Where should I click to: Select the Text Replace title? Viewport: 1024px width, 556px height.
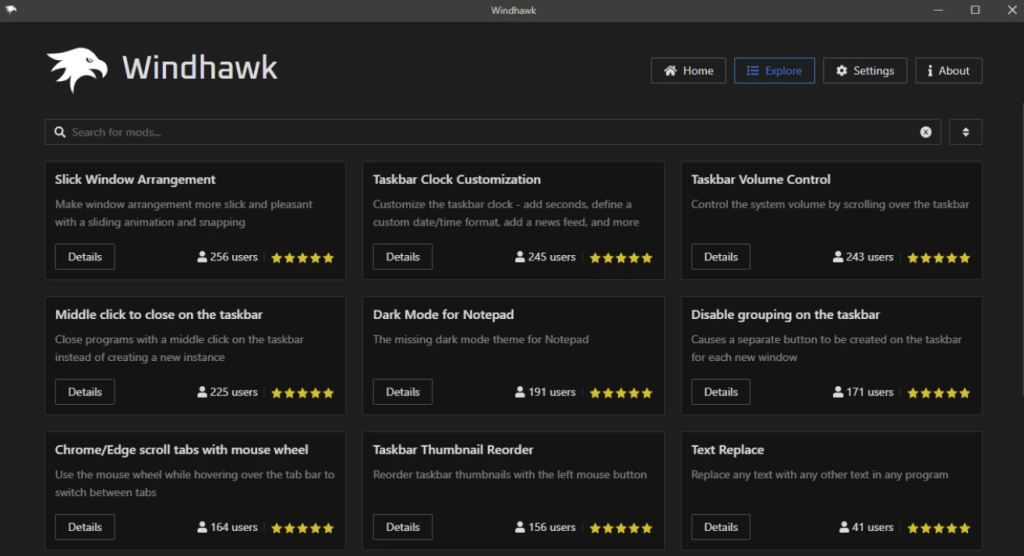[728, 450]
